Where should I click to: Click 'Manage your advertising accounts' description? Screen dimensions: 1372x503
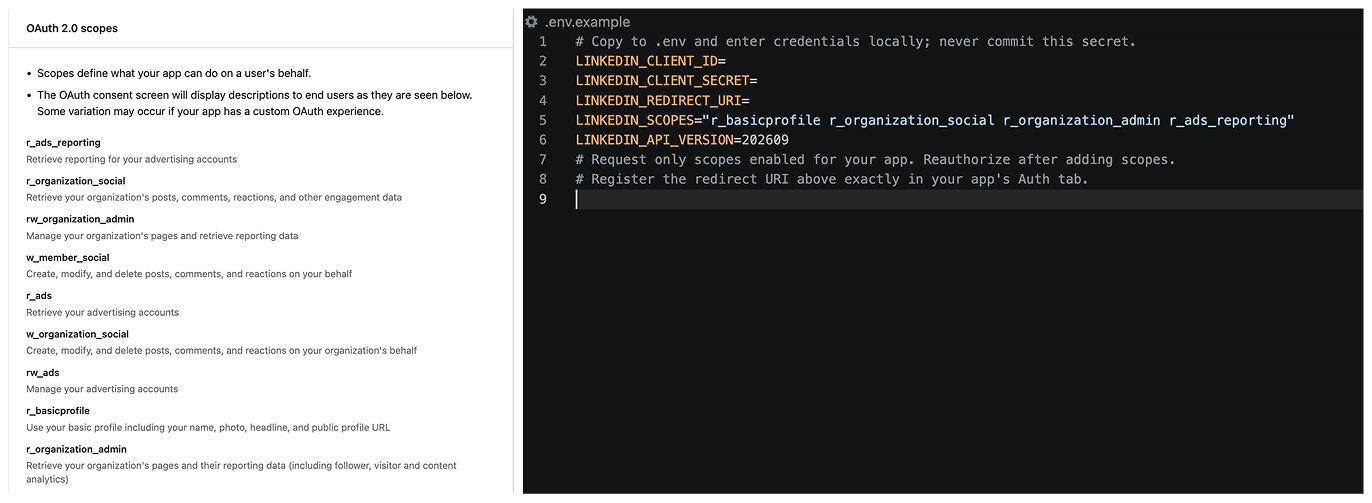(x=102, y=389)
